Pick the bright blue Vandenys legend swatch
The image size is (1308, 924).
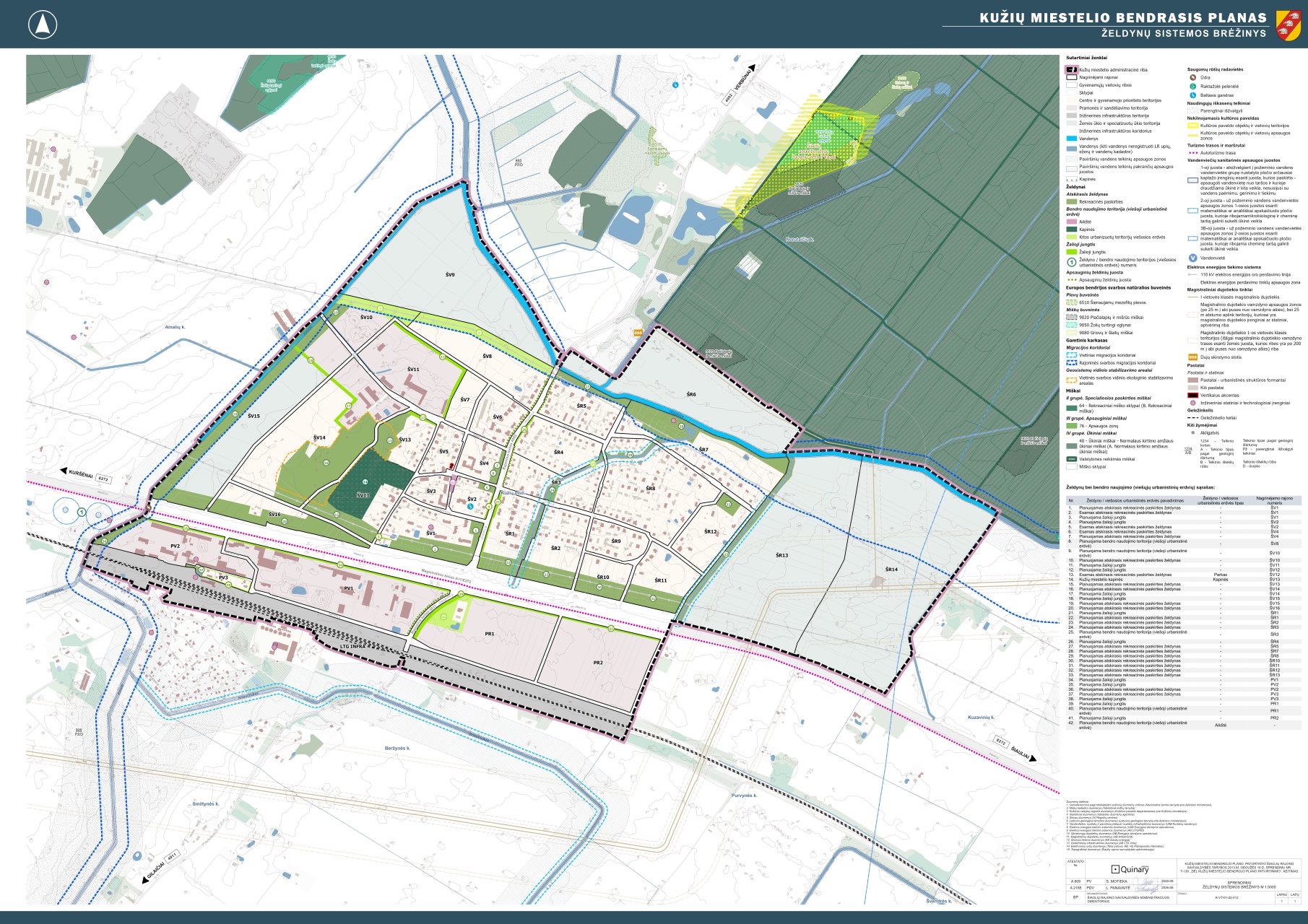(1072, 139)
